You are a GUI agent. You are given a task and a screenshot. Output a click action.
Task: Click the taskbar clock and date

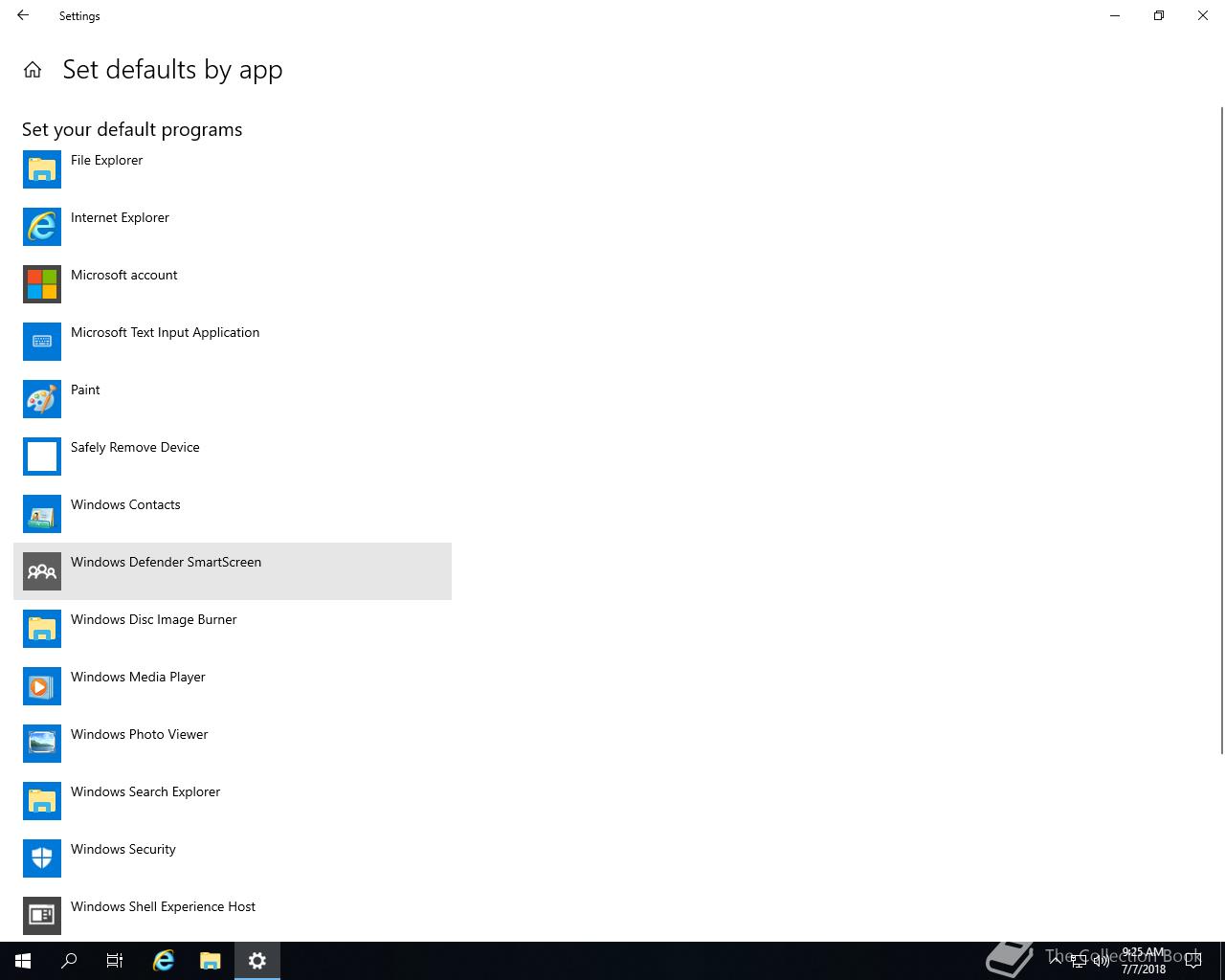(x=1144, y=961)
